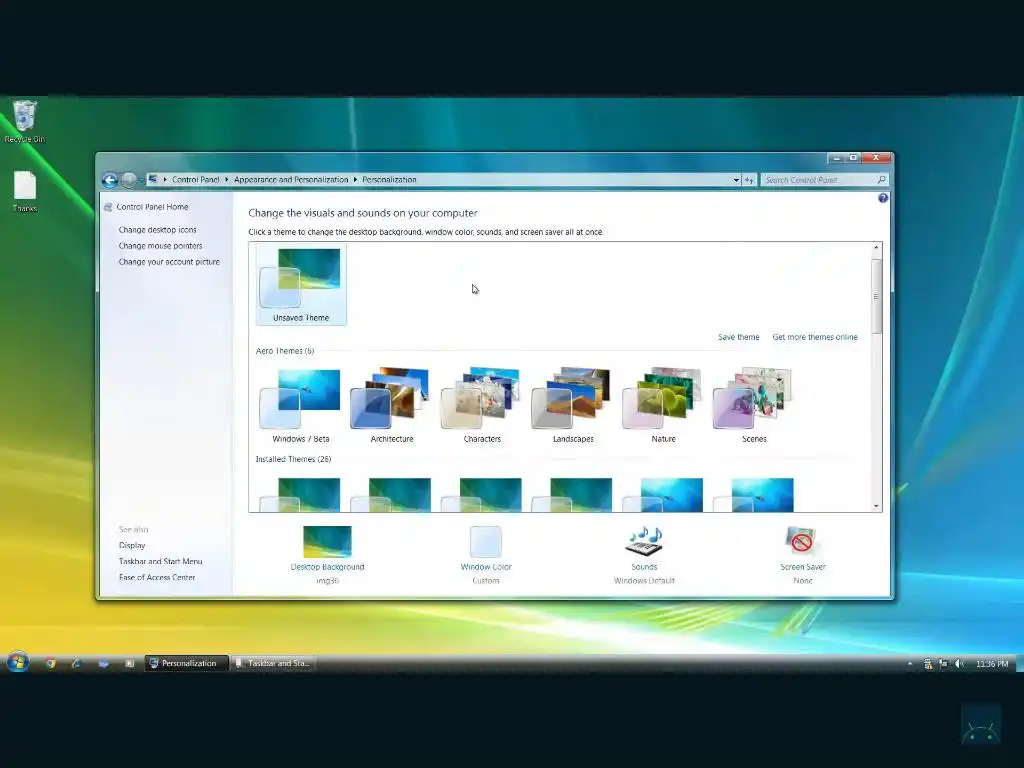Apply the Characters Aero theme
The width and height of the screenshot is (1024, 768).
click(x=482, y=406)
